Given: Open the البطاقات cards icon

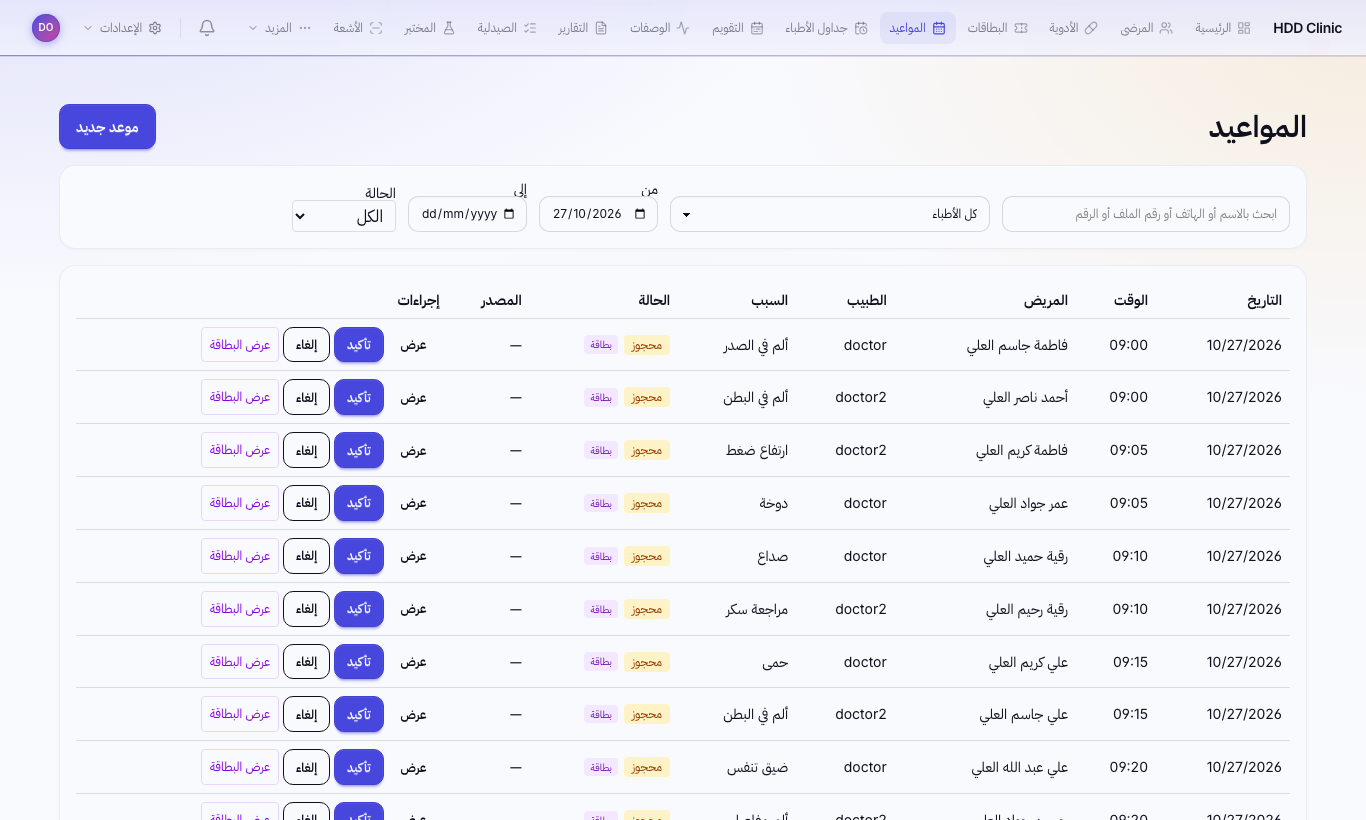Looking at the screenshot, I should click(1020, 28).
